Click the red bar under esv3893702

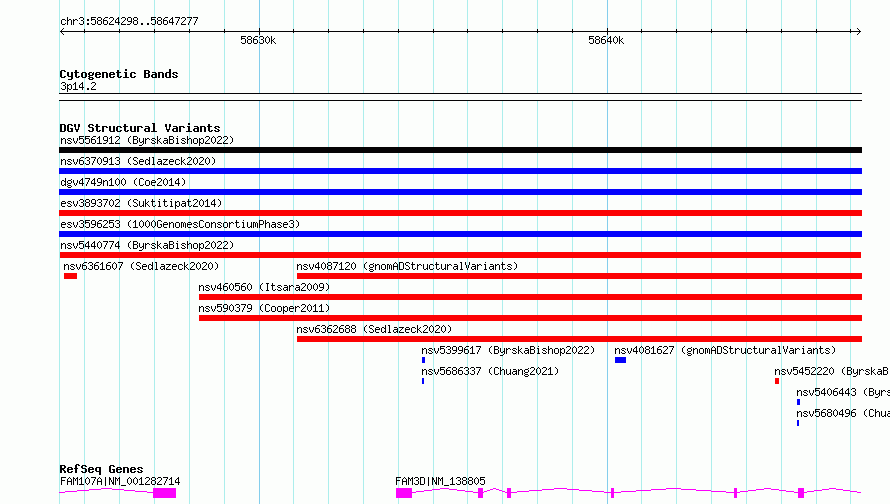[460, 213]
